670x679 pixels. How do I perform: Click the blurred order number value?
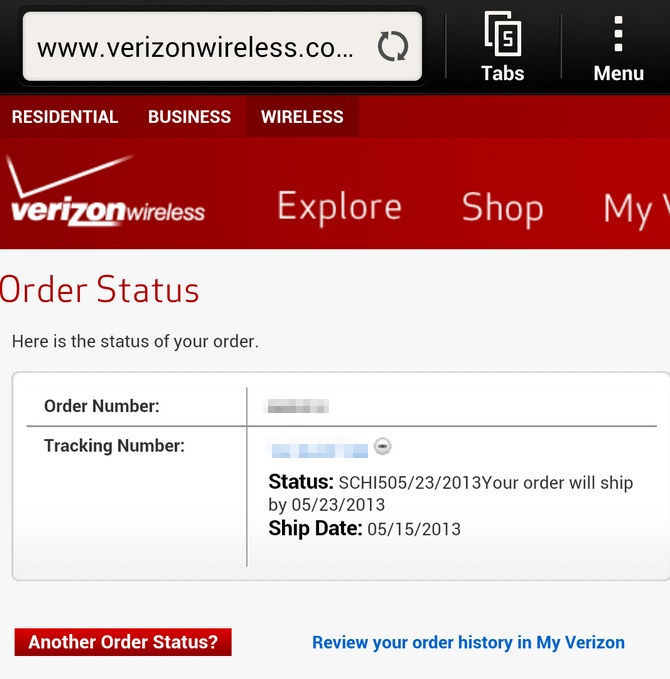coord(298,406)
